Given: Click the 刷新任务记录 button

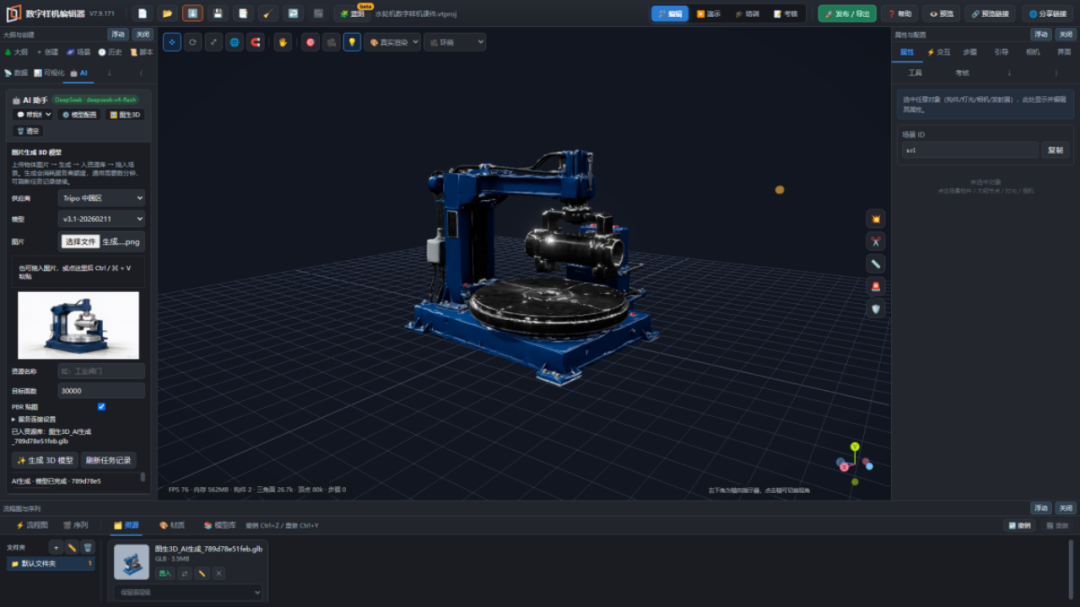Looking at the screenshot, I should (x=108, y=460).
